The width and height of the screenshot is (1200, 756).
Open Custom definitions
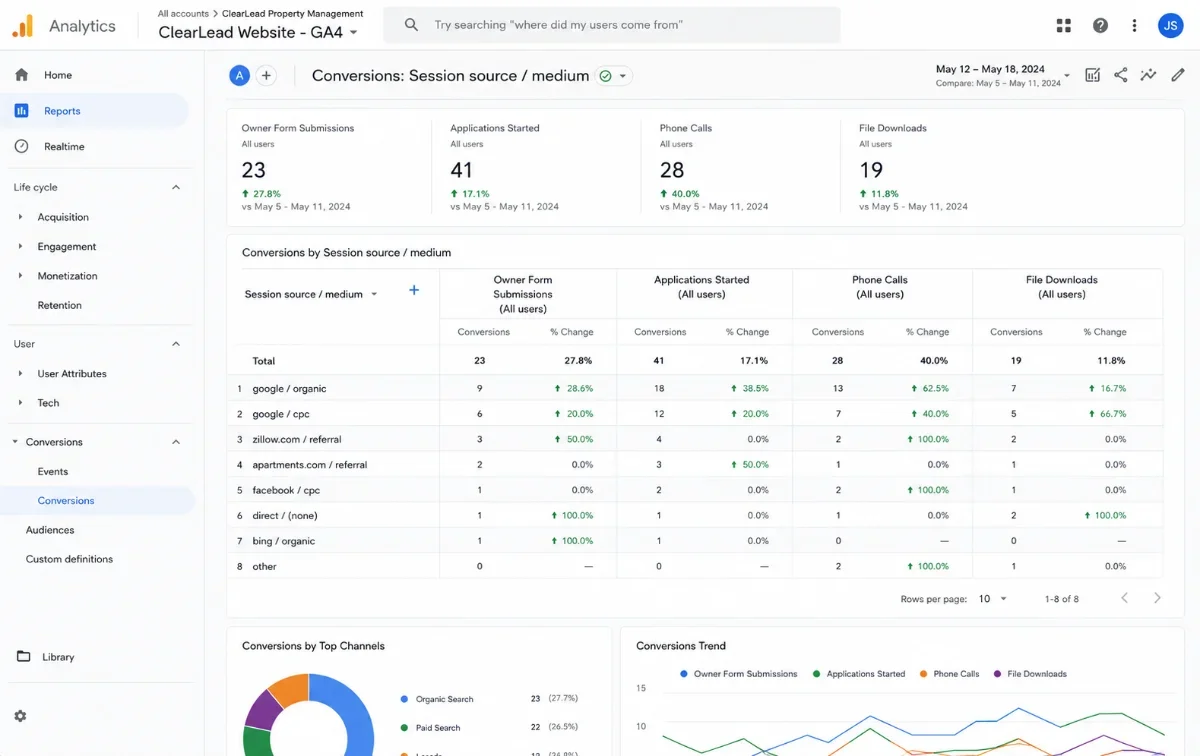coord(69,559)
